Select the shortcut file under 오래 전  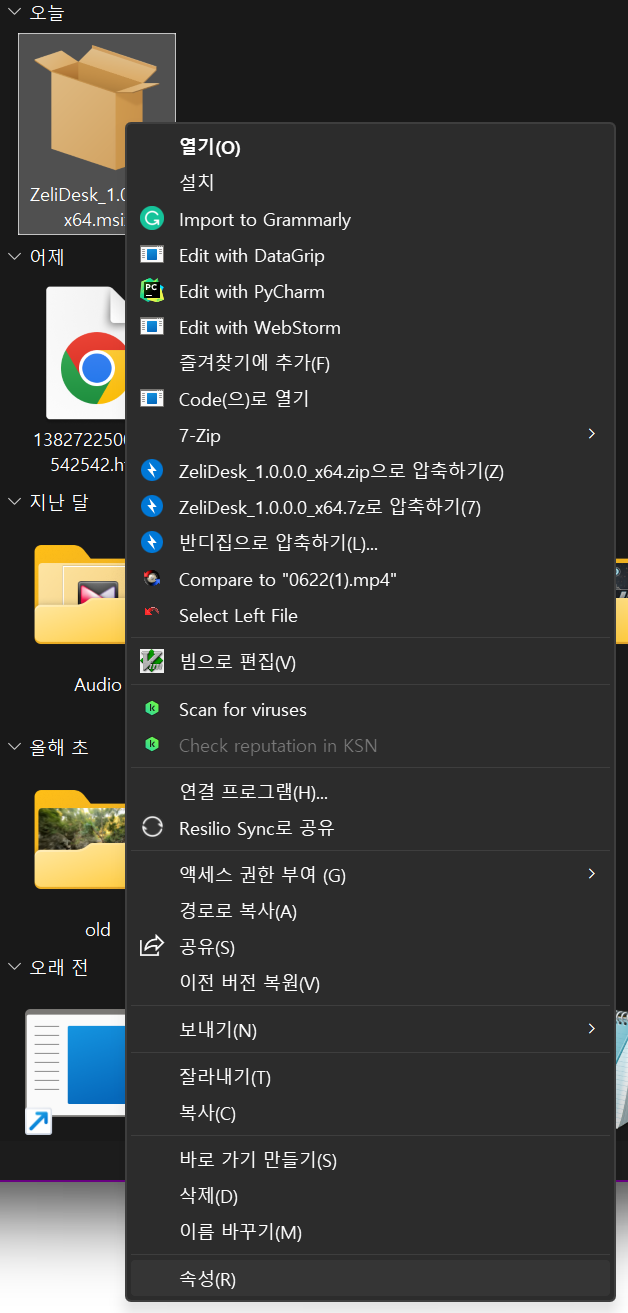click(x=76, y=1073)
